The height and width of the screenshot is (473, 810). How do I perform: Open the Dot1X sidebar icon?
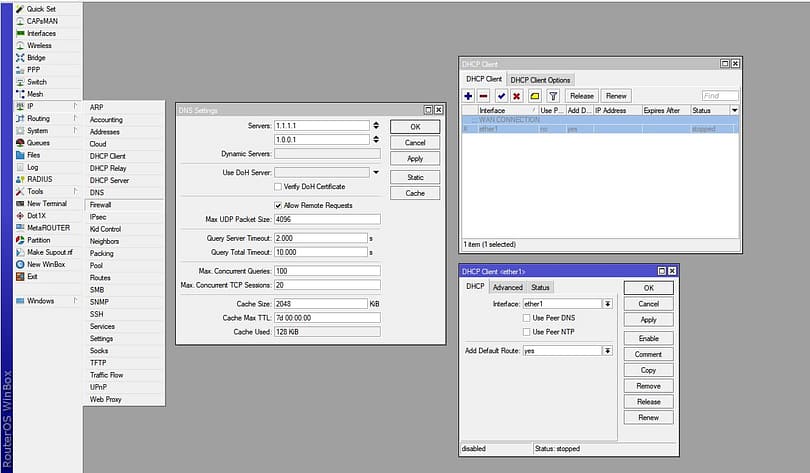[20, 215]
